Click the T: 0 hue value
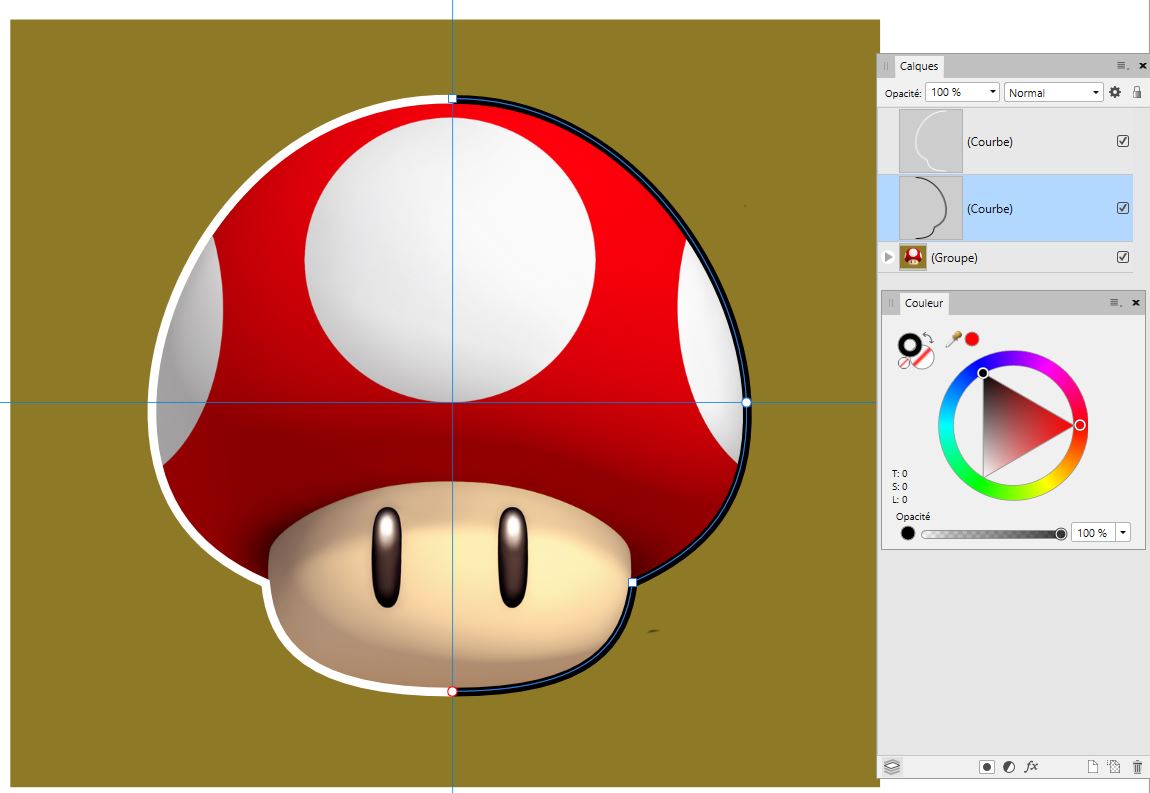Viewport: 1150px width, 793px height. pos(899,474)
